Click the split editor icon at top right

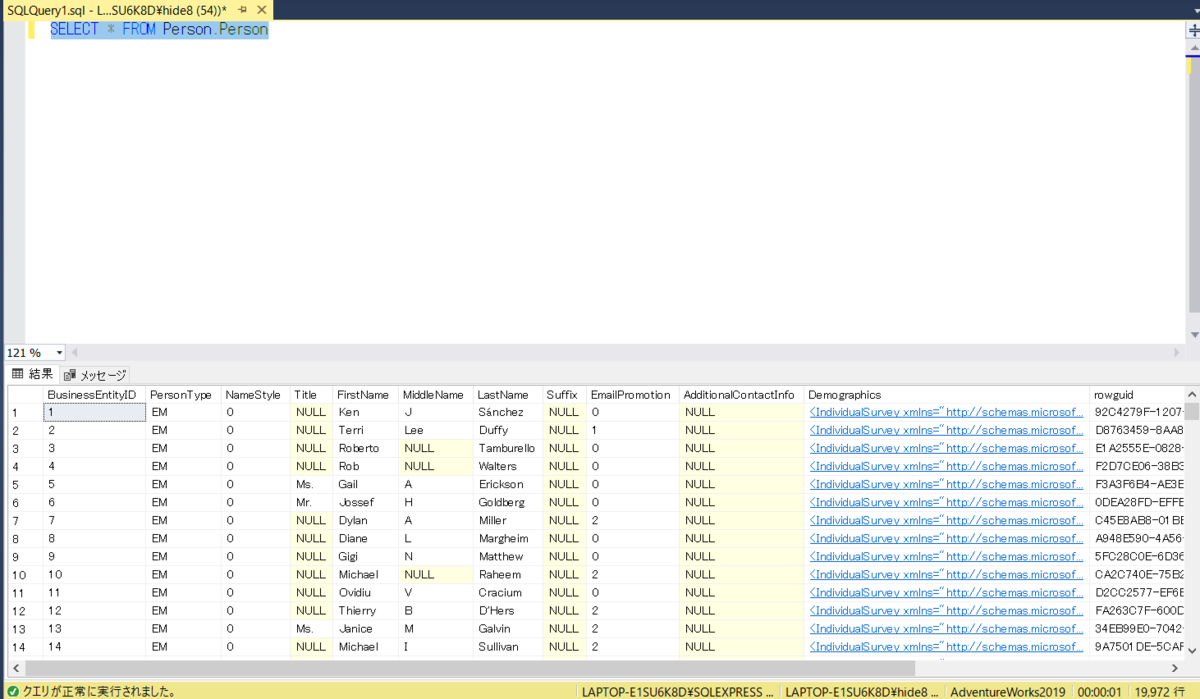click(x=1193, y=30)
